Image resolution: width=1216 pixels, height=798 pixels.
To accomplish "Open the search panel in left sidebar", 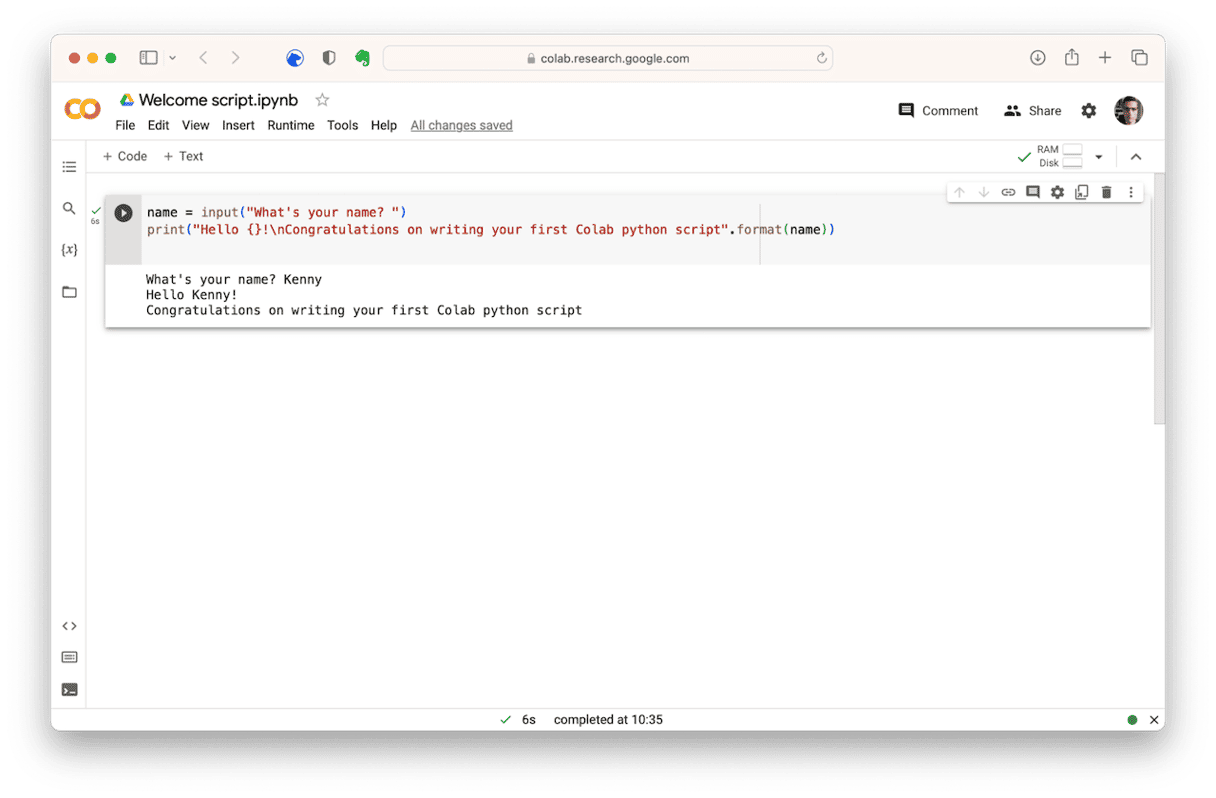I will 69,209.
